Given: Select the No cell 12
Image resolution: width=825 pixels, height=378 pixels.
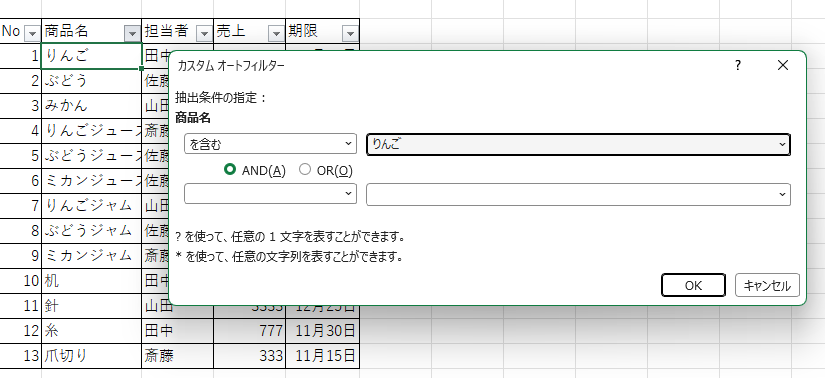Looking at the screenshot, I should point(21,331).
